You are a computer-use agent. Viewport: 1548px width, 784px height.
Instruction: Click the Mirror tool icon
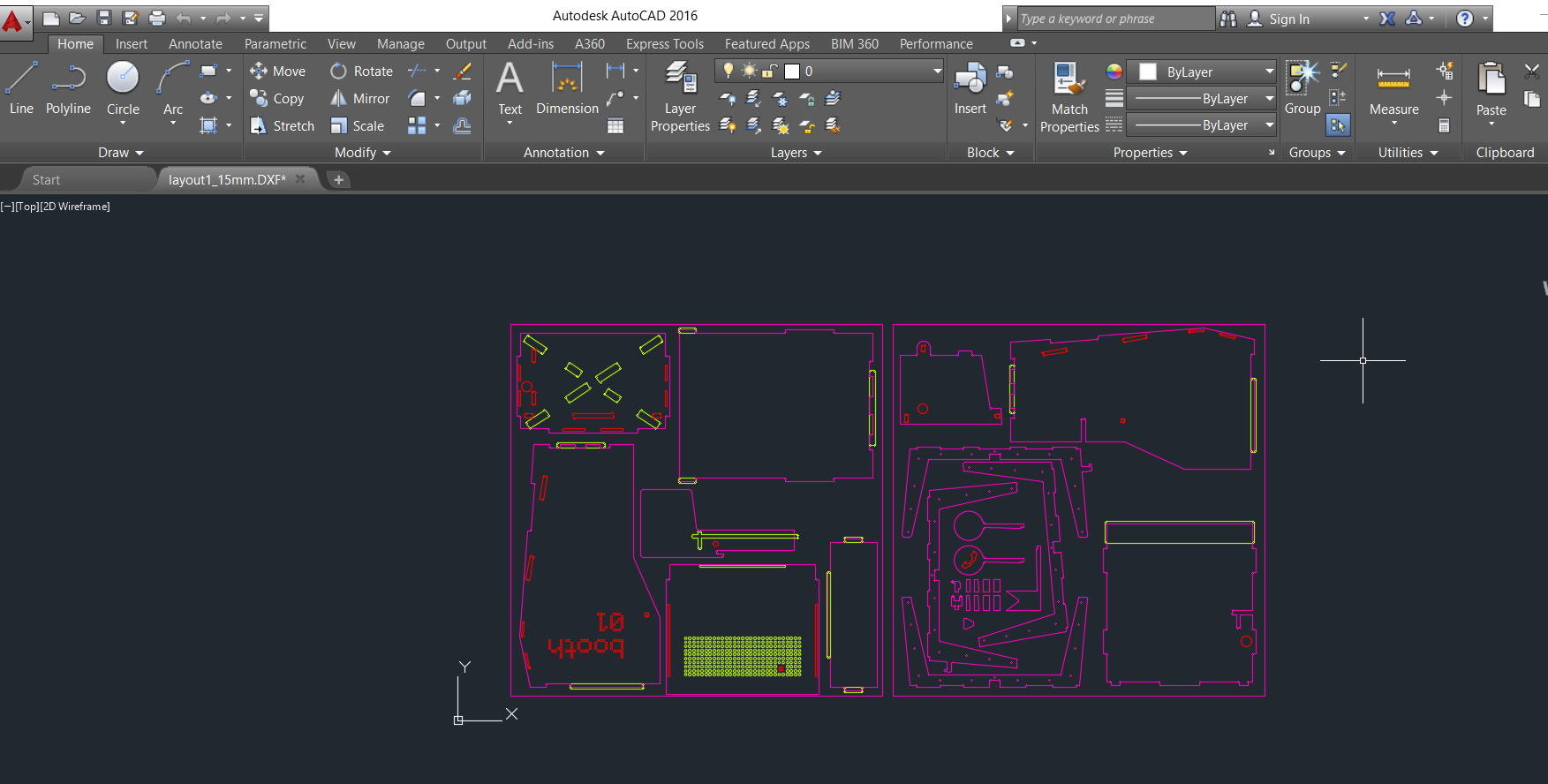(338, 99)
